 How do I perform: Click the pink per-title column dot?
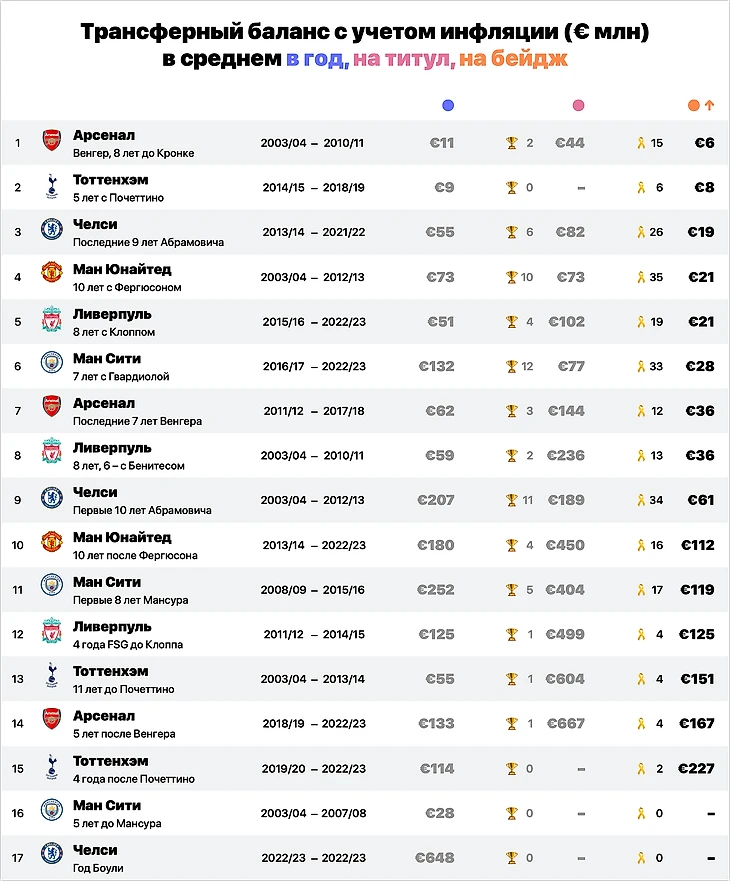point(578,105)
